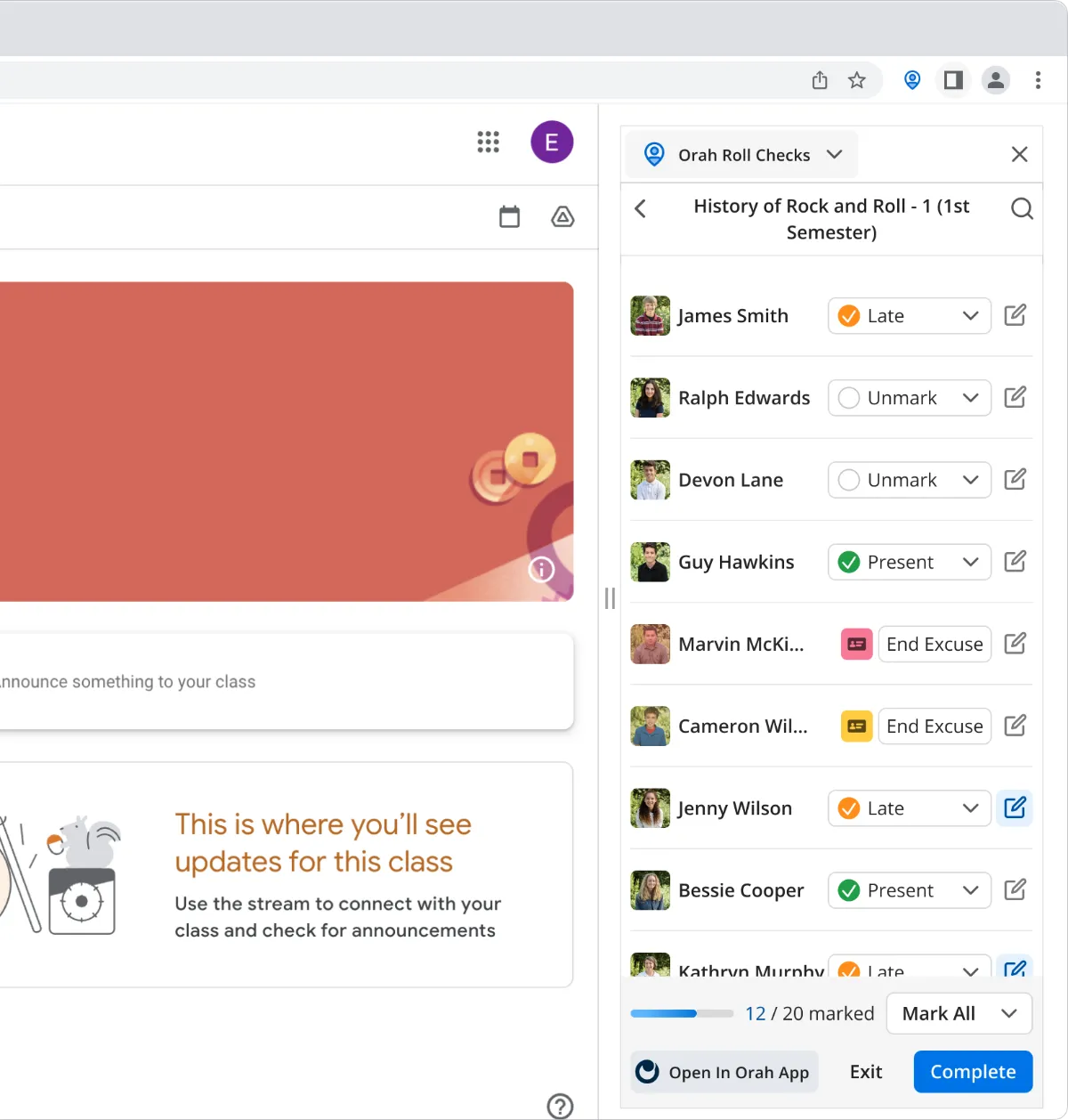Edit note for Bessie Cooper
Viewport: 1068px width, 1120px height.
1015,890
